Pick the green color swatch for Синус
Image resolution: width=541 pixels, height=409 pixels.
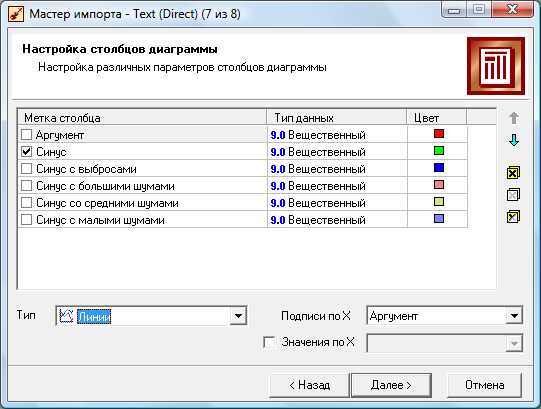(x=439, y=150)
